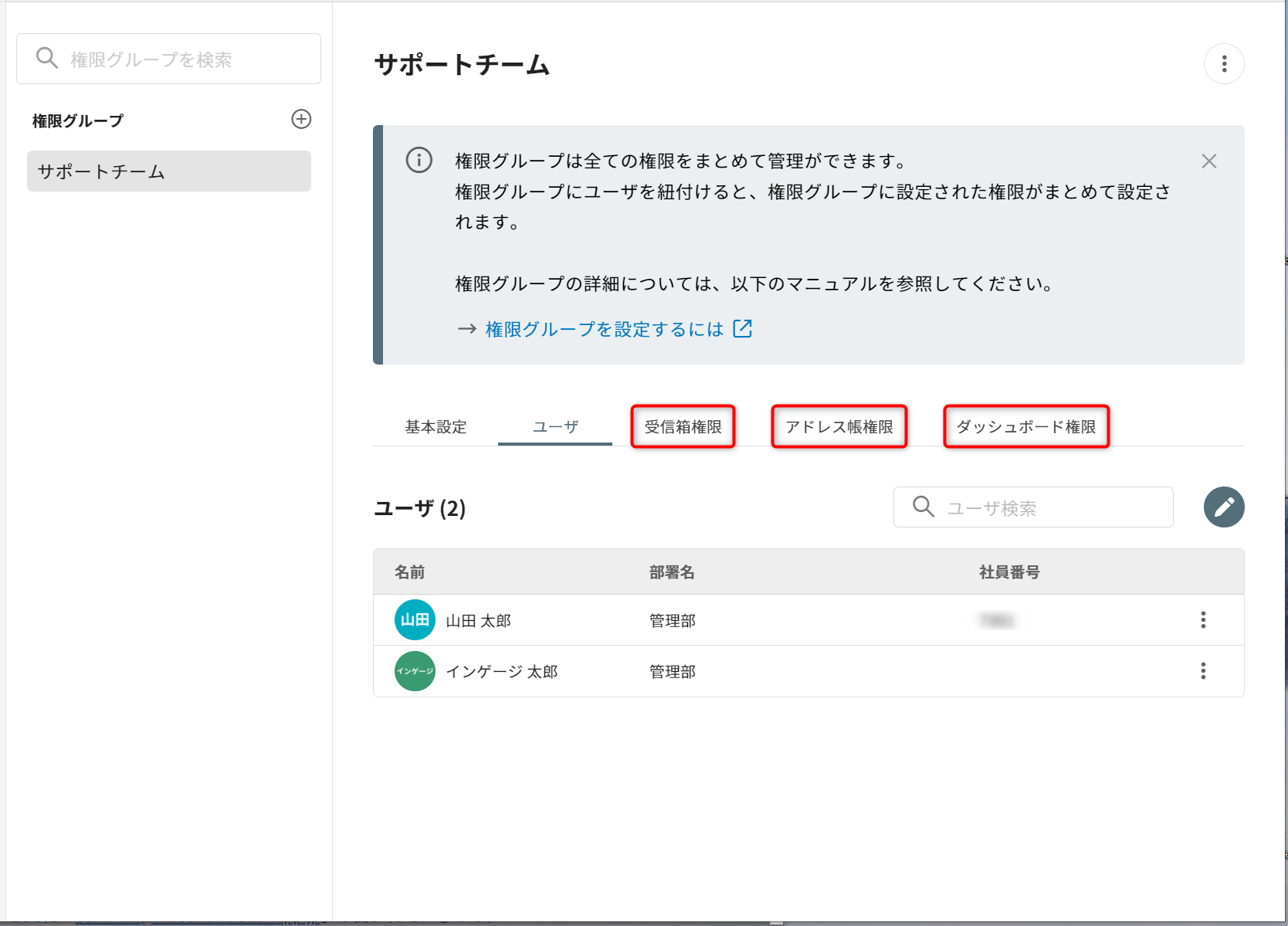Open the 権限グループを設定するには manual link
The image size is (1288, 926).
[x=604, y=330]
